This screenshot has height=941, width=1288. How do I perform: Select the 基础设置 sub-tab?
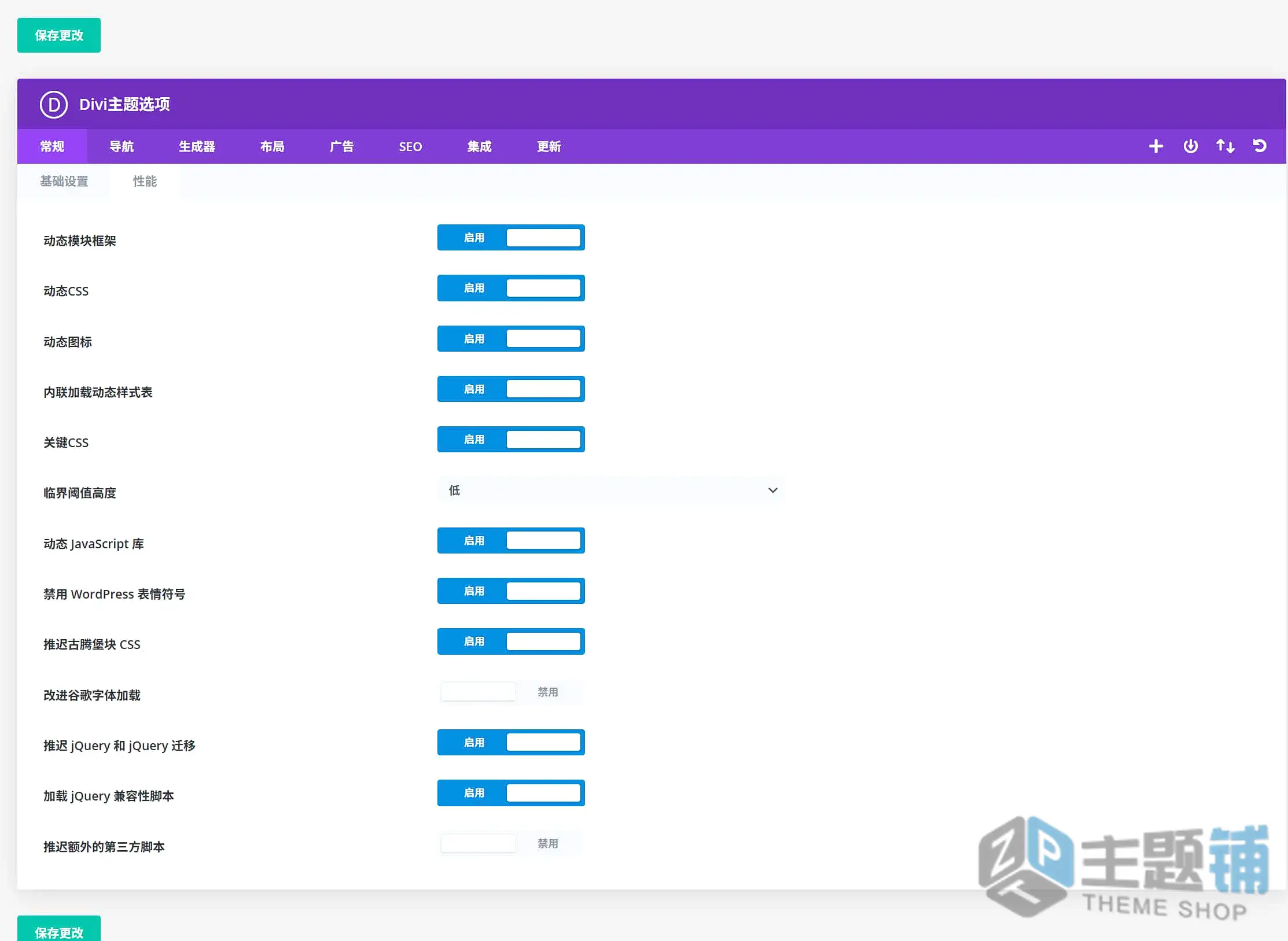[x=64, y=182]
